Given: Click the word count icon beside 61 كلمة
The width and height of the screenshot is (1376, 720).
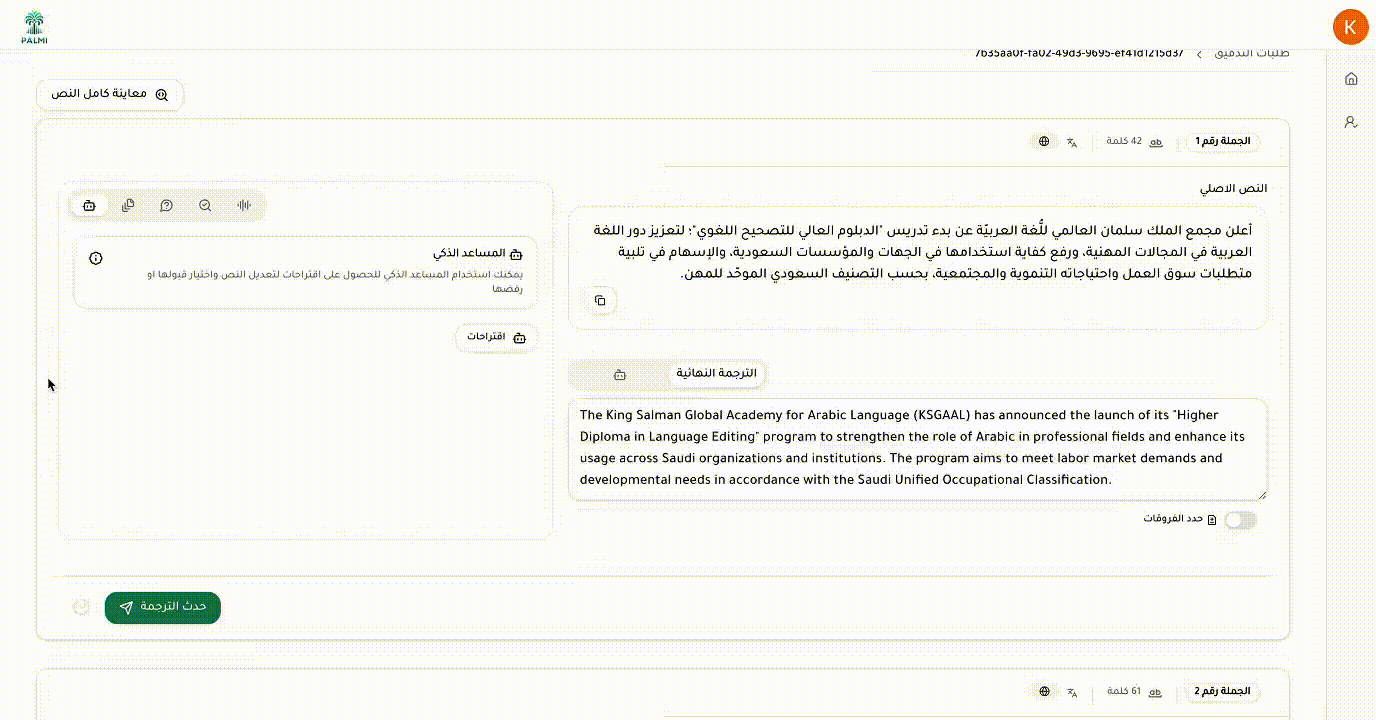Looking at the screenshot, I should click(x=1156, y=691).
